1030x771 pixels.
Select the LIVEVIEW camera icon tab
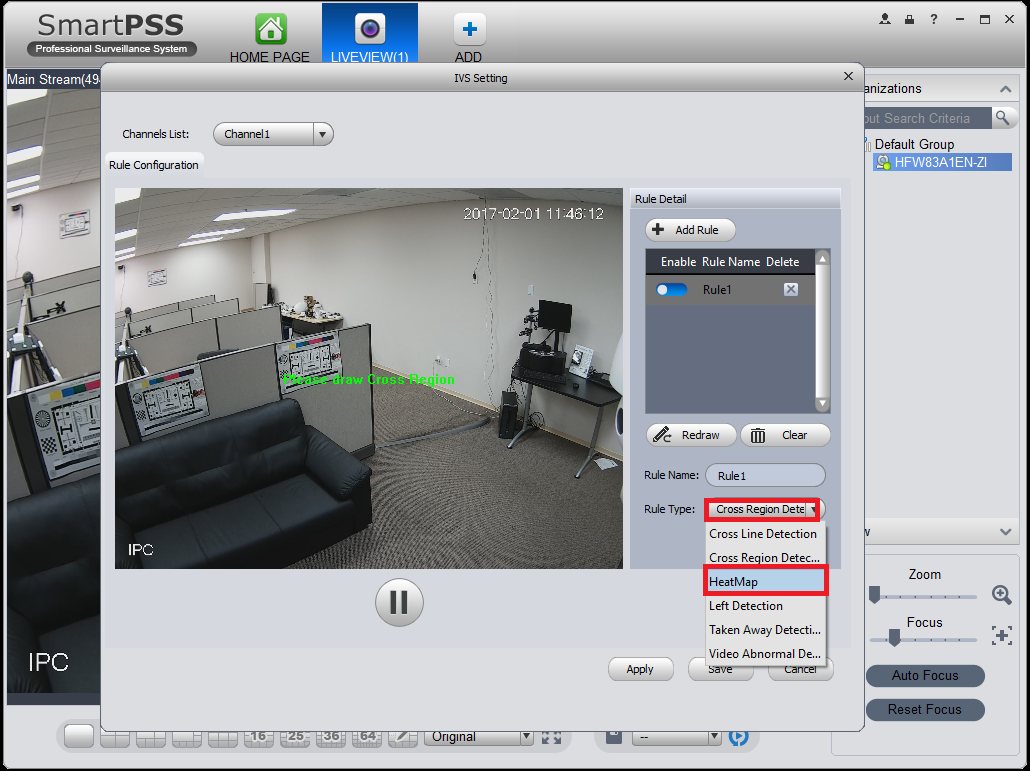point(370,29)
